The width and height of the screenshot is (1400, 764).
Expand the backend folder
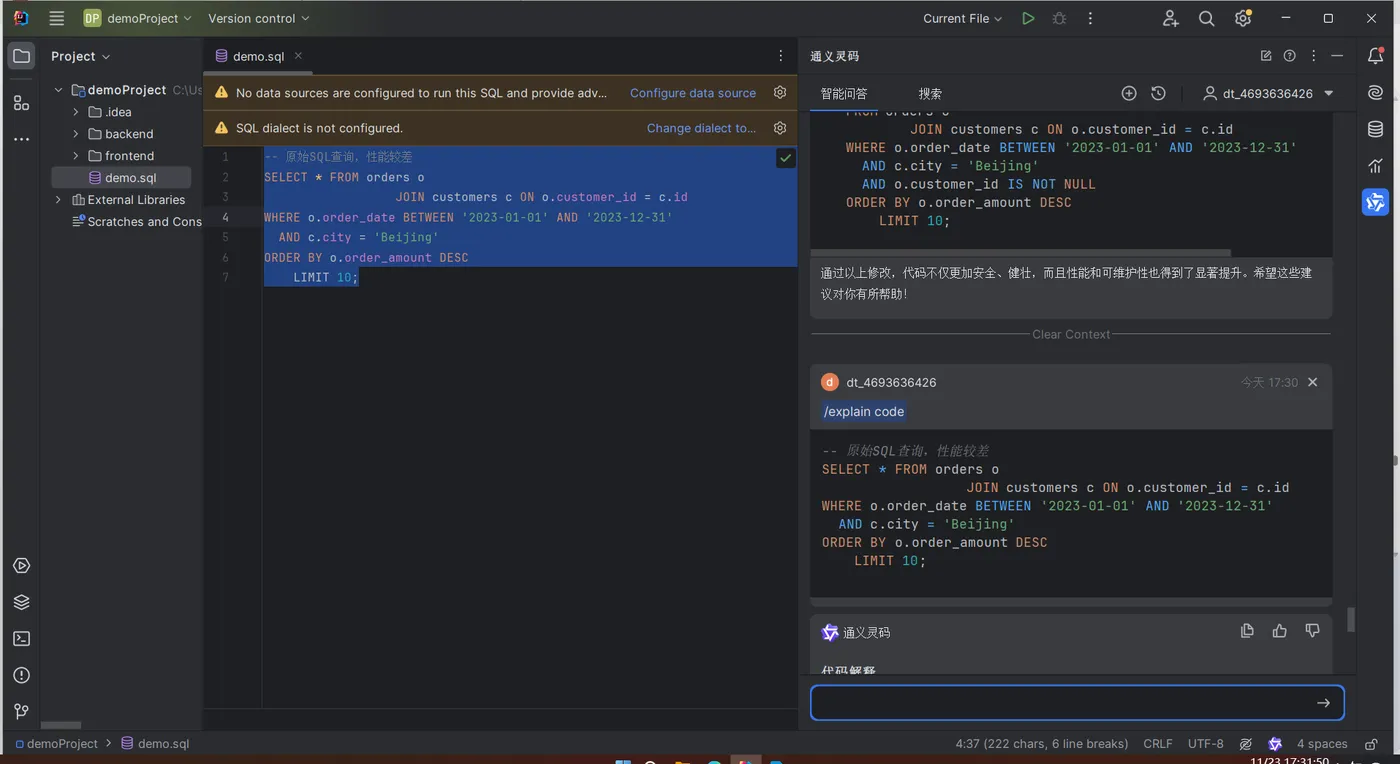tap(76, 134)
